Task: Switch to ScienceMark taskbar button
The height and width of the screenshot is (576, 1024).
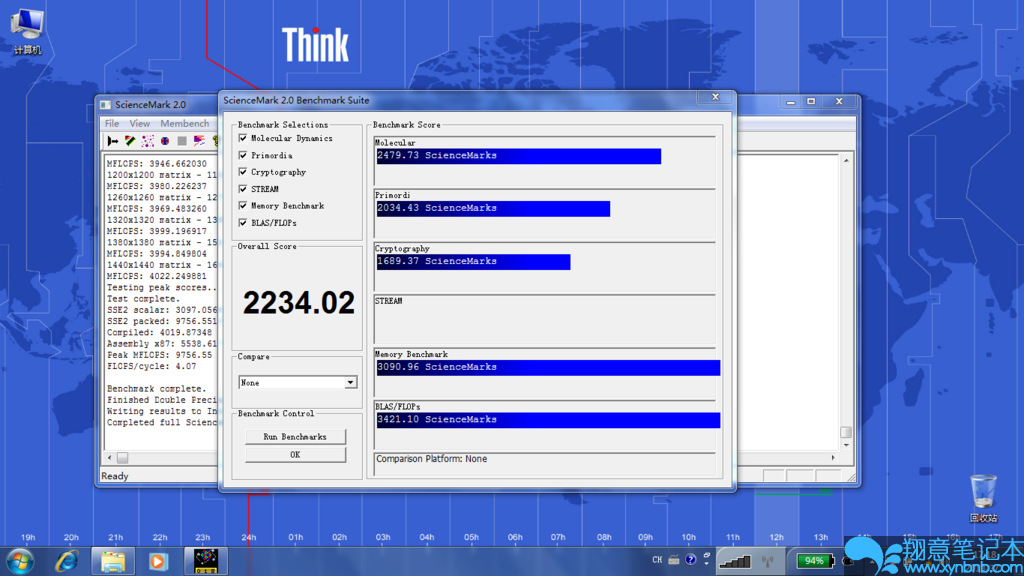Action: (206, 561)
